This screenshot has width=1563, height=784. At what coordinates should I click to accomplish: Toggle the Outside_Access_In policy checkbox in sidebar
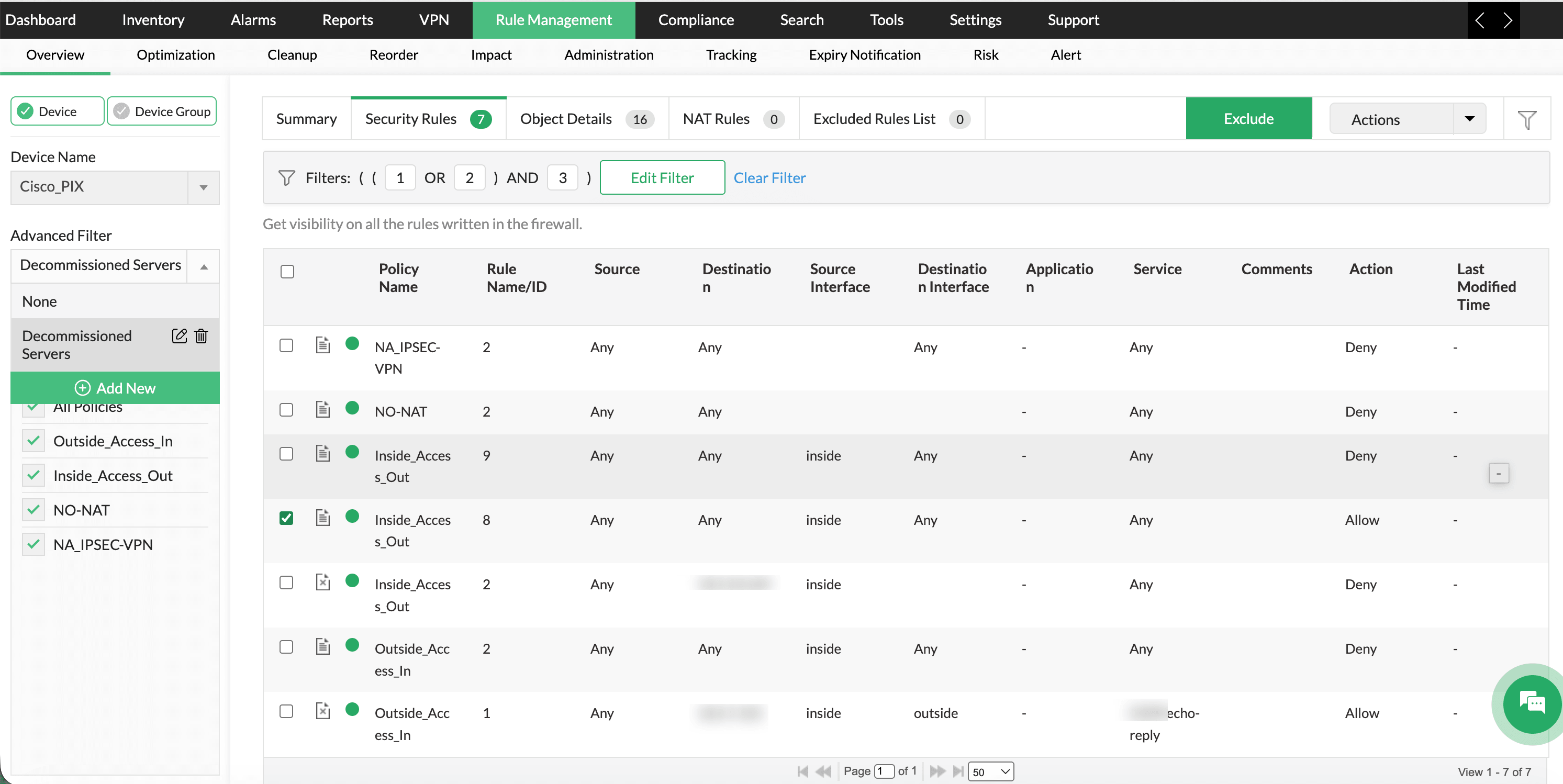[34, 441]
